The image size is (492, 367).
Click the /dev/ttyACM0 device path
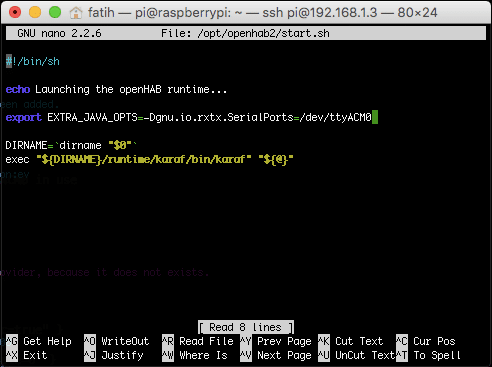click(335, 117)
